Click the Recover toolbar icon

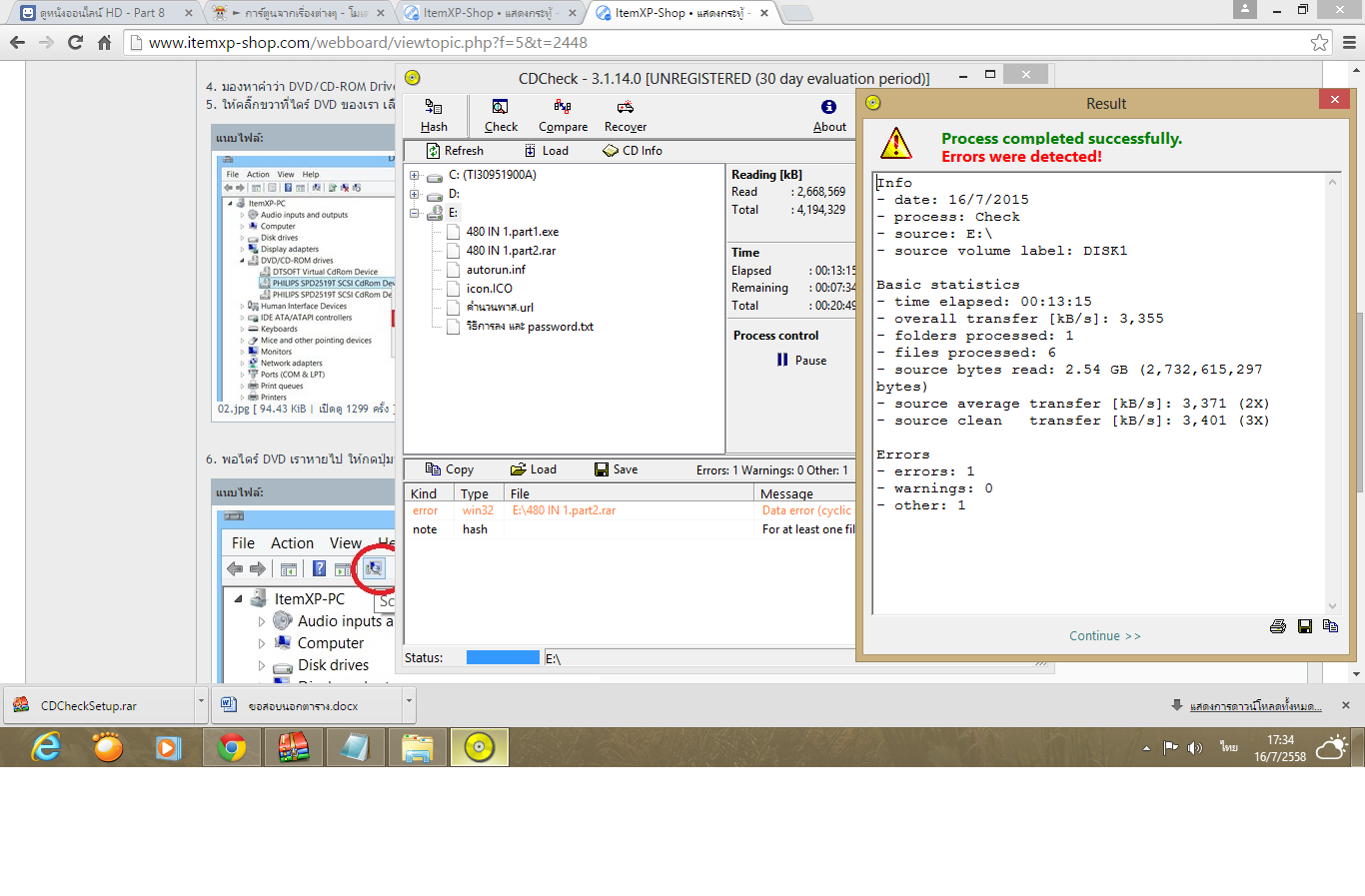[626, 114]
